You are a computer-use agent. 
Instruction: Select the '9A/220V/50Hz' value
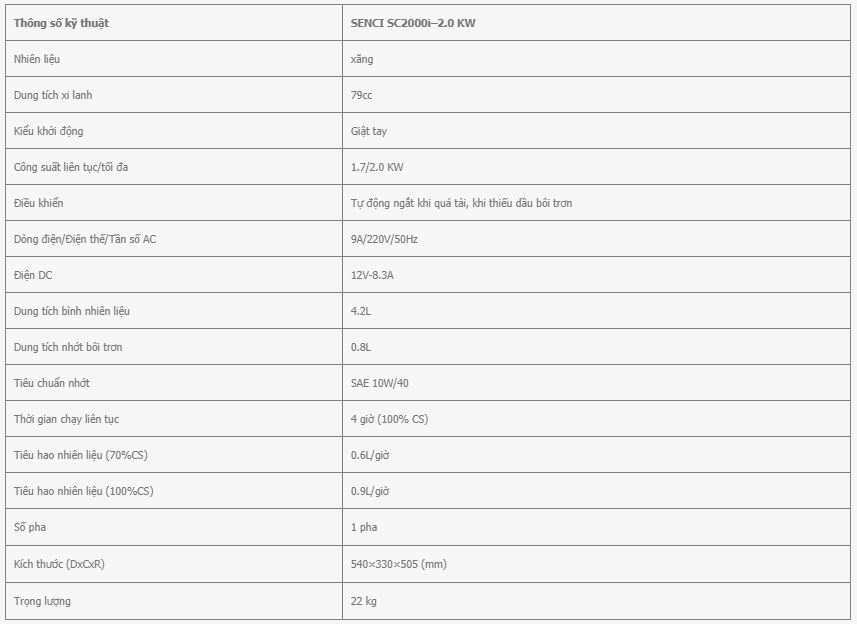click(x=384, y=239)
